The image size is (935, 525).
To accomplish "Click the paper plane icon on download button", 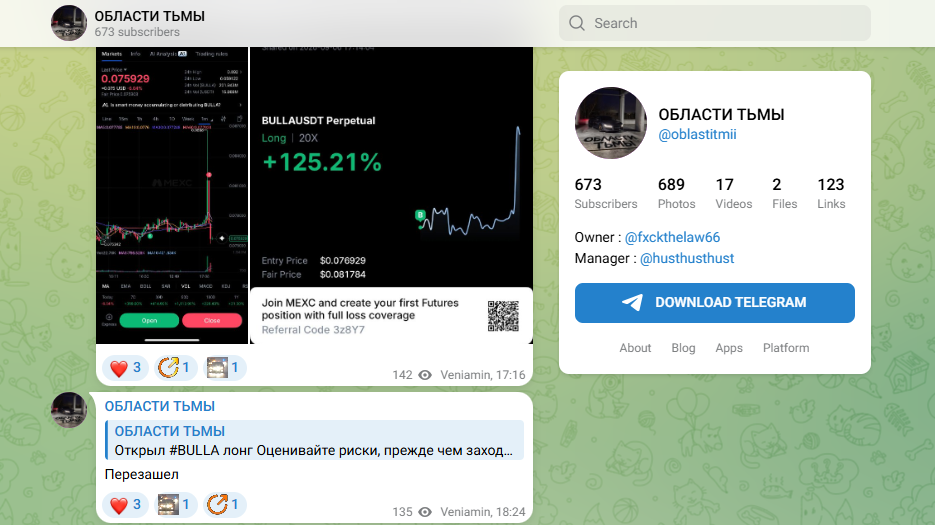I will pos(633,302).
